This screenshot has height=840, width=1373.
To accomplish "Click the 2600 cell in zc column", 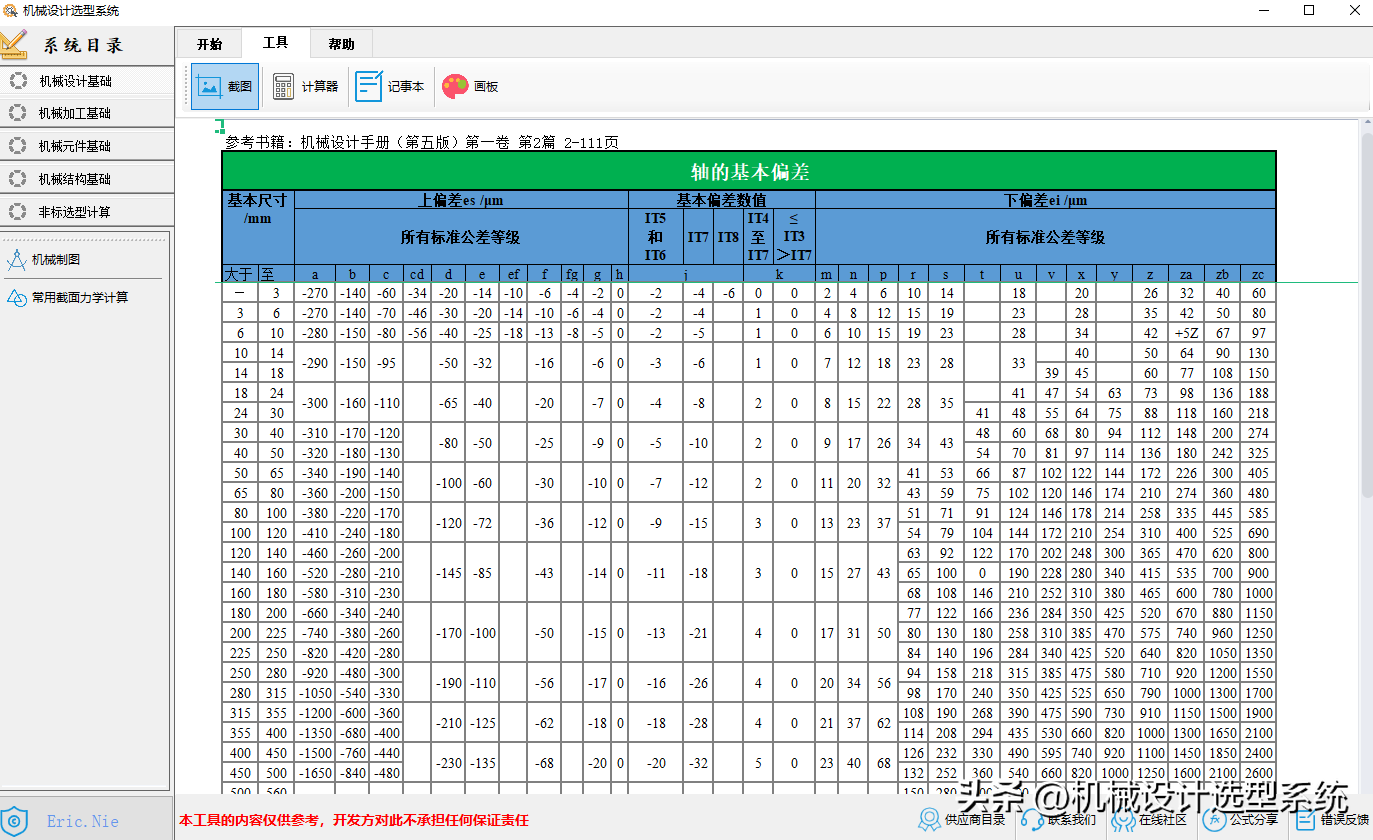I will pos(1259,773).
